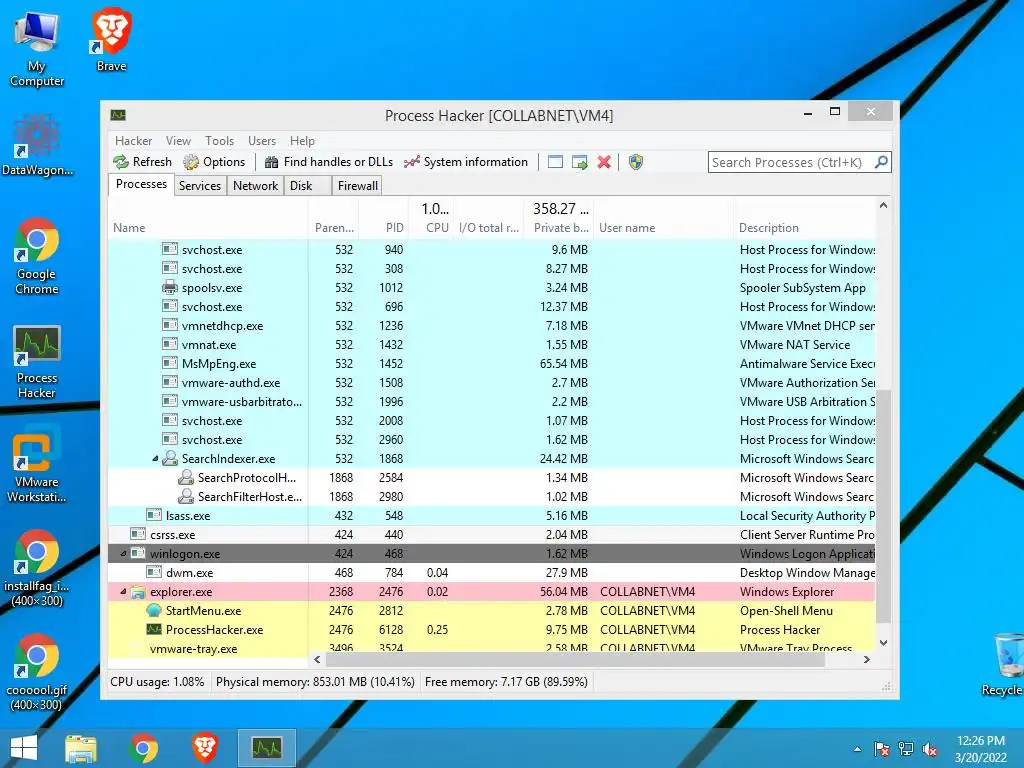Image resolution: width=1024 pixels, height=768 pixels.
Task: Click the muted volume tray icon
Action: (929, 749)
